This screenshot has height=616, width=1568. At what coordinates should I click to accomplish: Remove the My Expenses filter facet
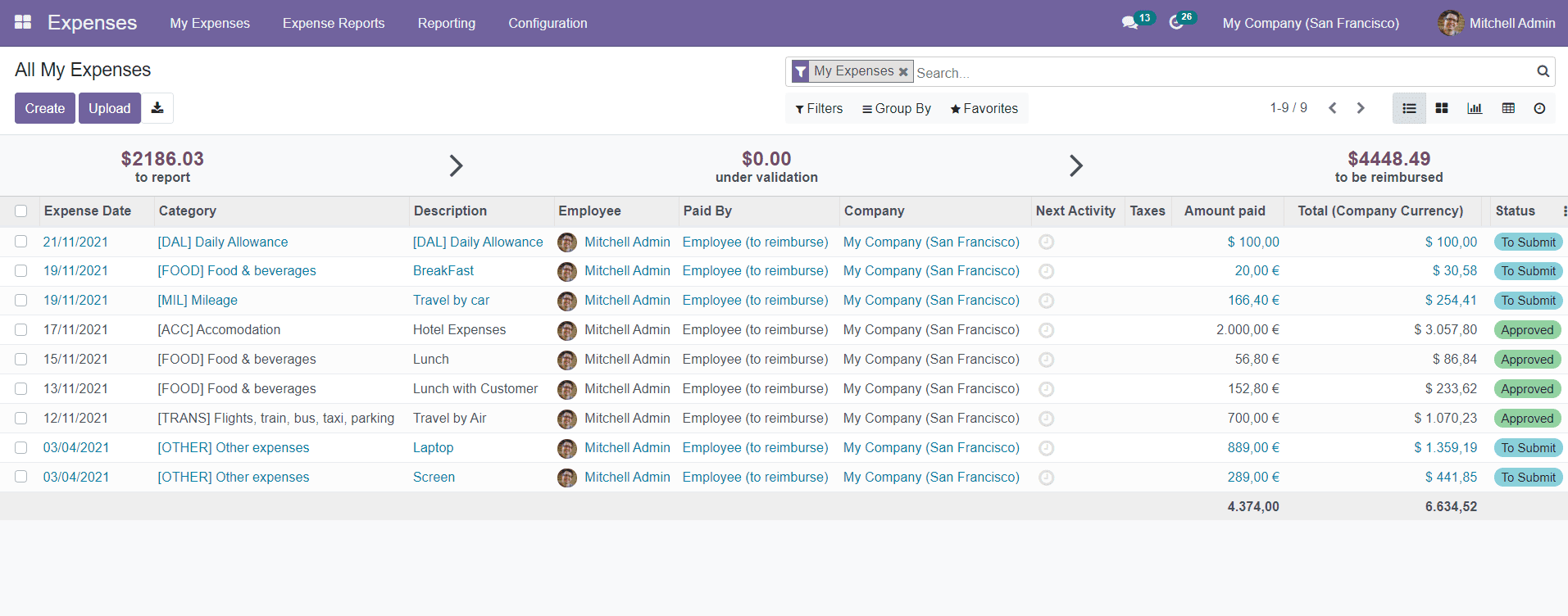[x=903, y=72]
